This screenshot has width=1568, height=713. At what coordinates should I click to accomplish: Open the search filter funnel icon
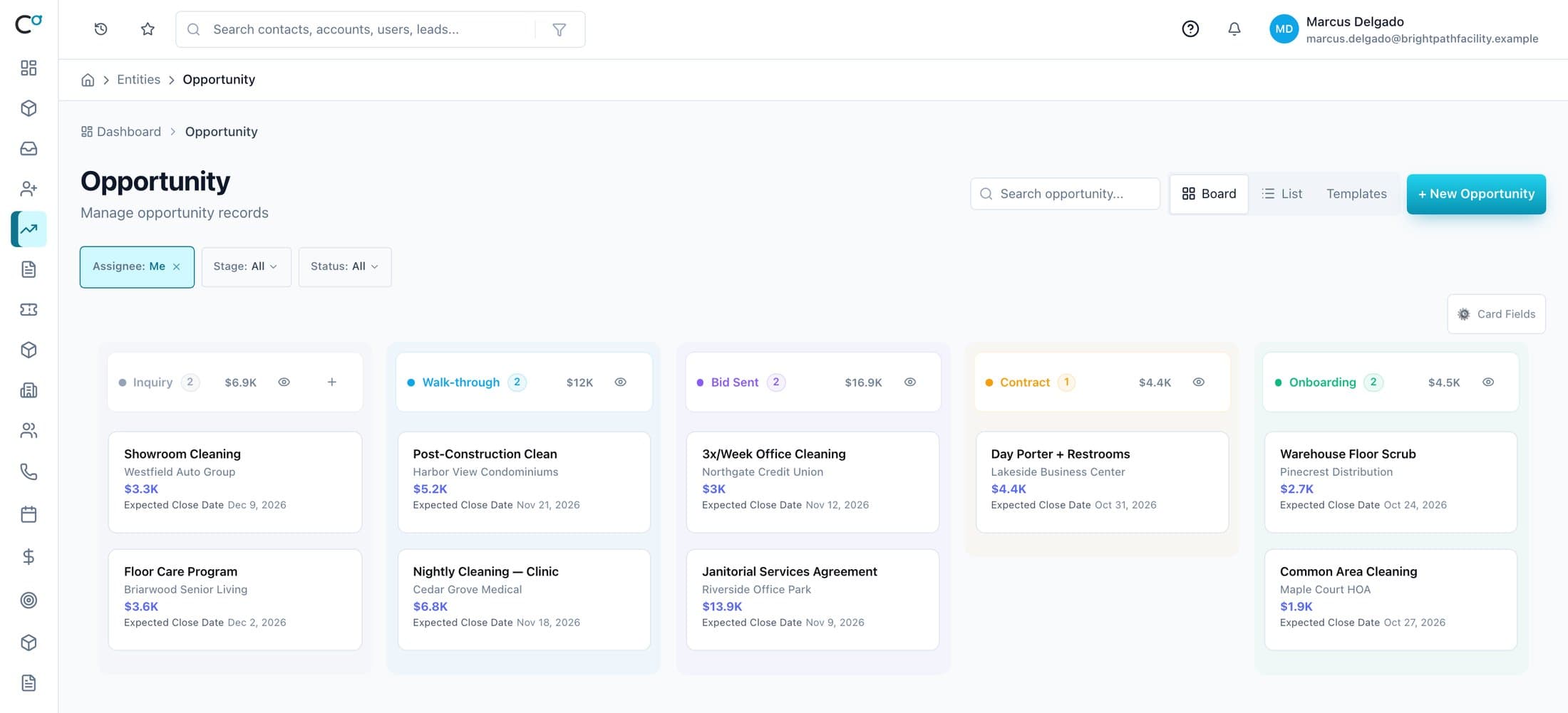pos(559,29)
